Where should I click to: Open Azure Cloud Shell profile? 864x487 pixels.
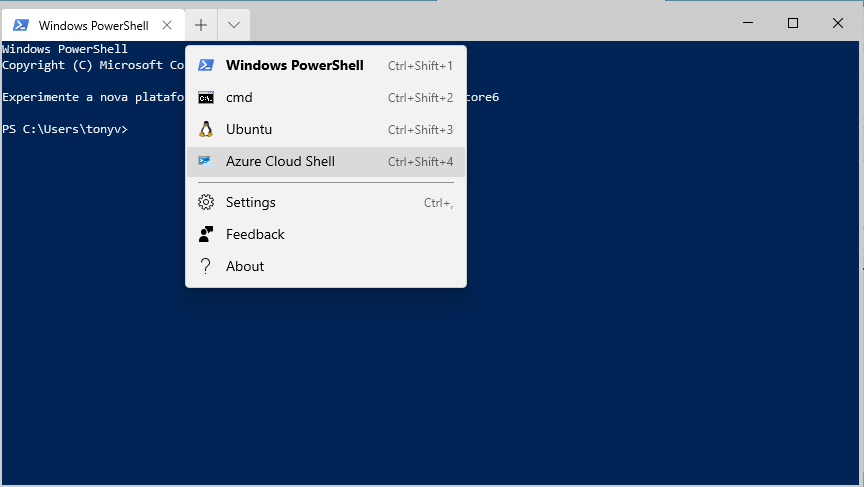coord(326,161)
